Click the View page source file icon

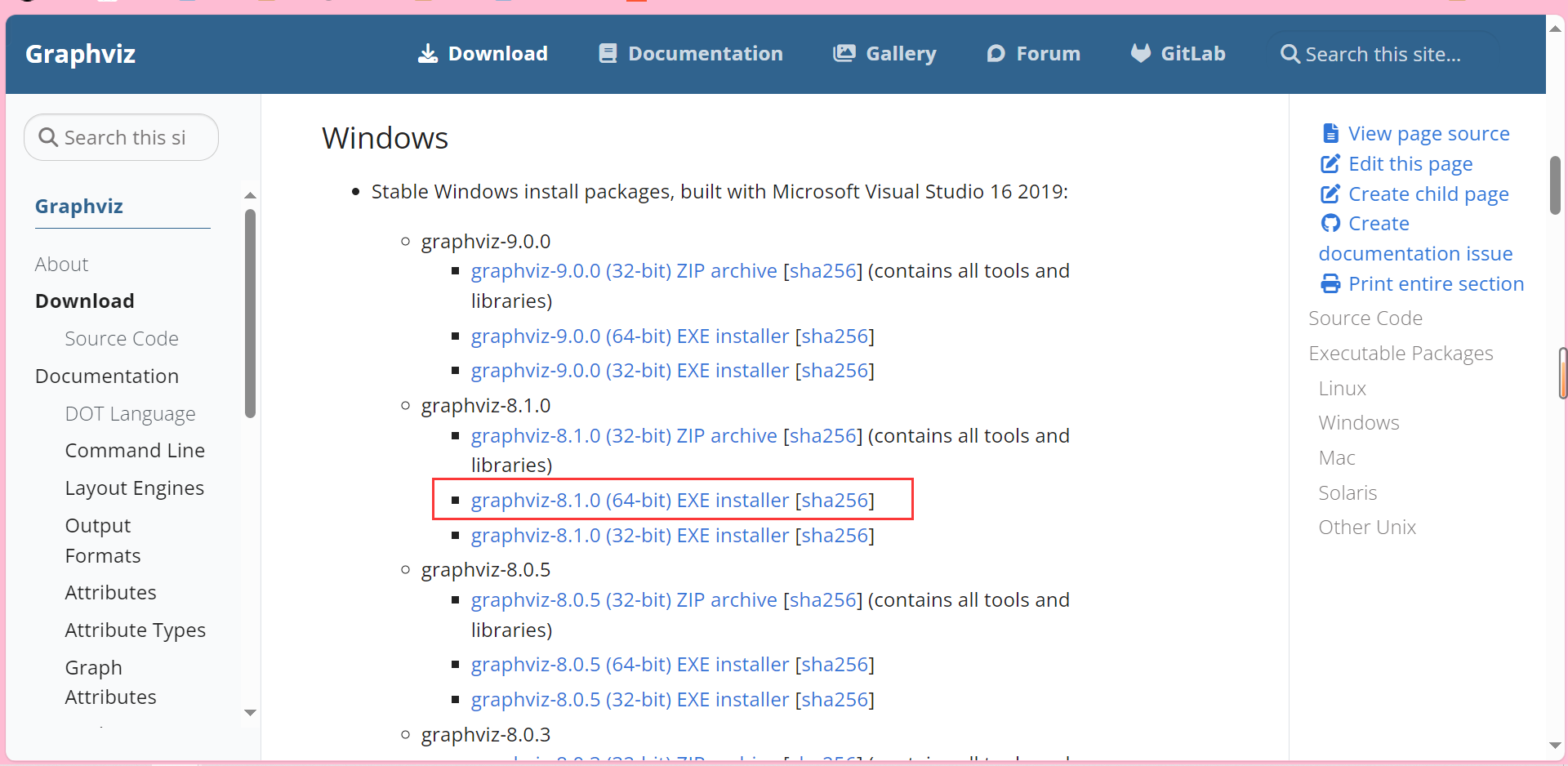tap(1330, 133)
